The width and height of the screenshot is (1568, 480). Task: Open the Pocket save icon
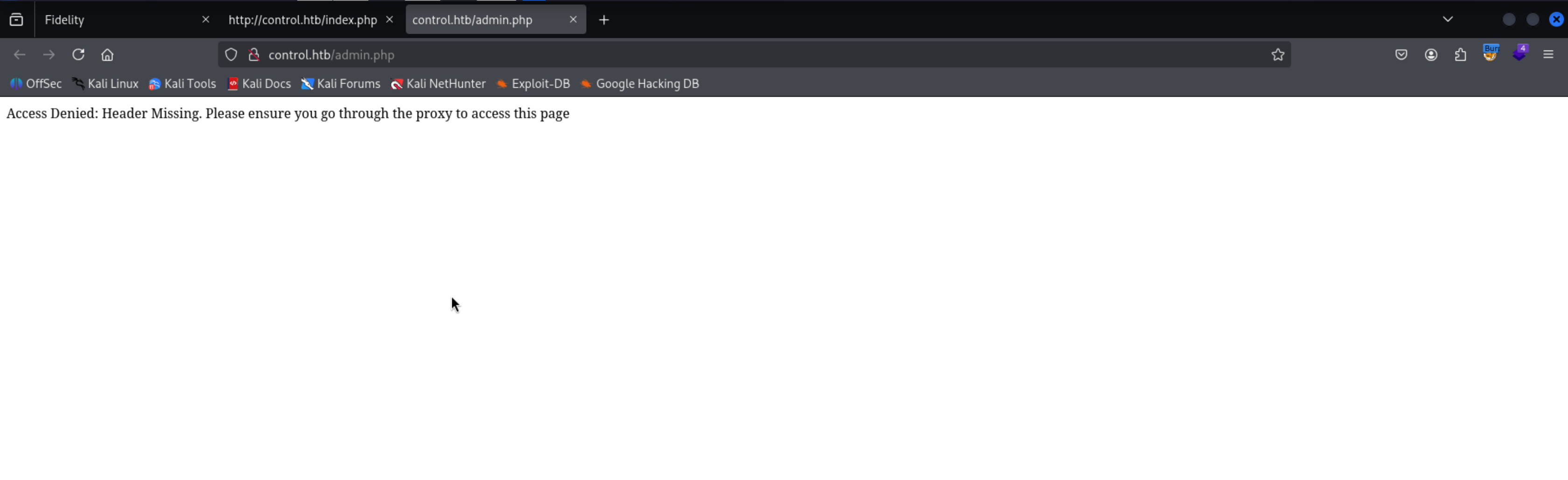click(1400, 55)
